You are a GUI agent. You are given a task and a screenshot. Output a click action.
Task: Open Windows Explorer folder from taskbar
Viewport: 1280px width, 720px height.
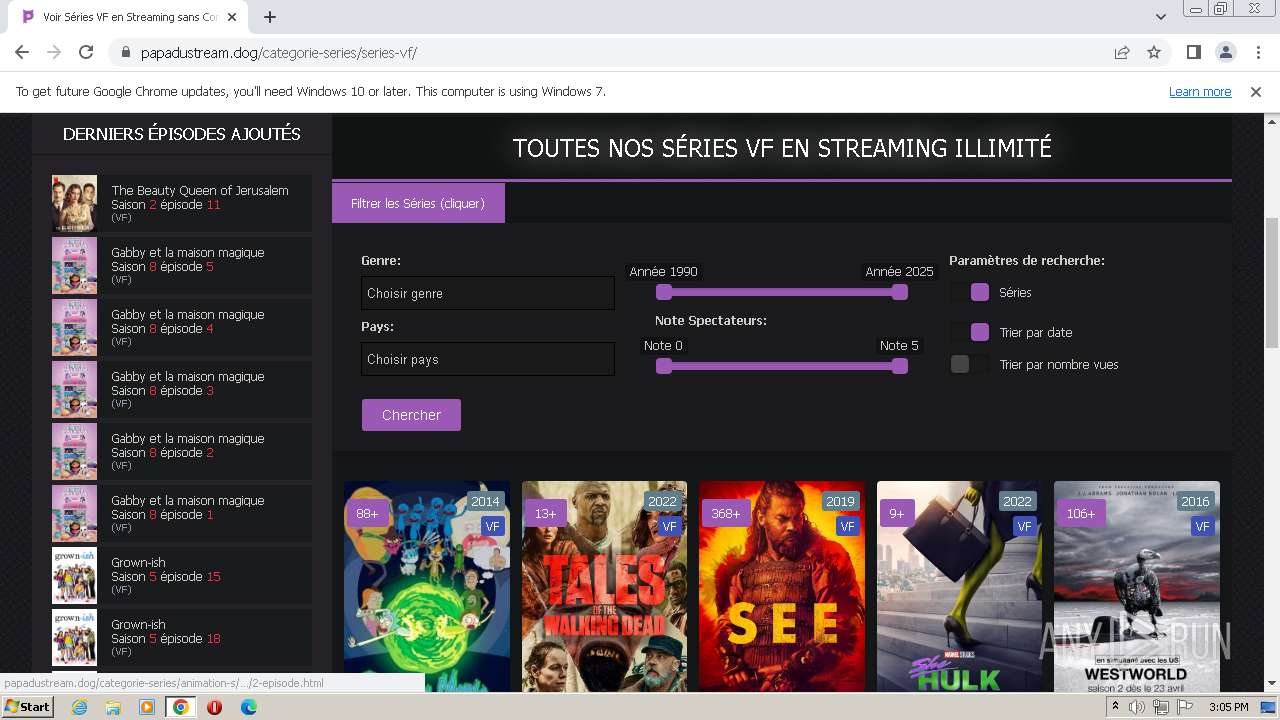pyautogui.click(x=113, y=707)
